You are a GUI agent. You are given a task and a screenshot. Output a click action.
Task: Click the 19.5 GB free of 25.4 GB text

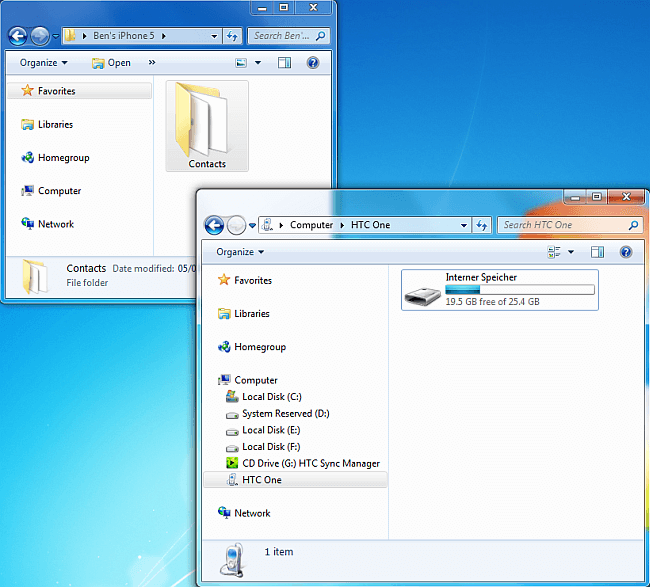[492, 302]
